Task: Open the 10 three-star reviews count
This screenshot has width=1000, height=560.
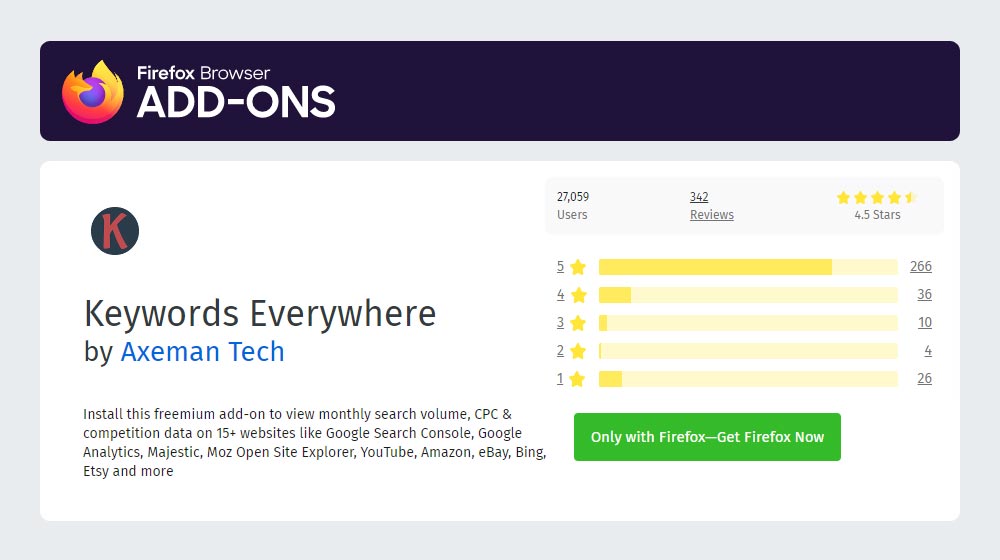Action: coord(925,323)
